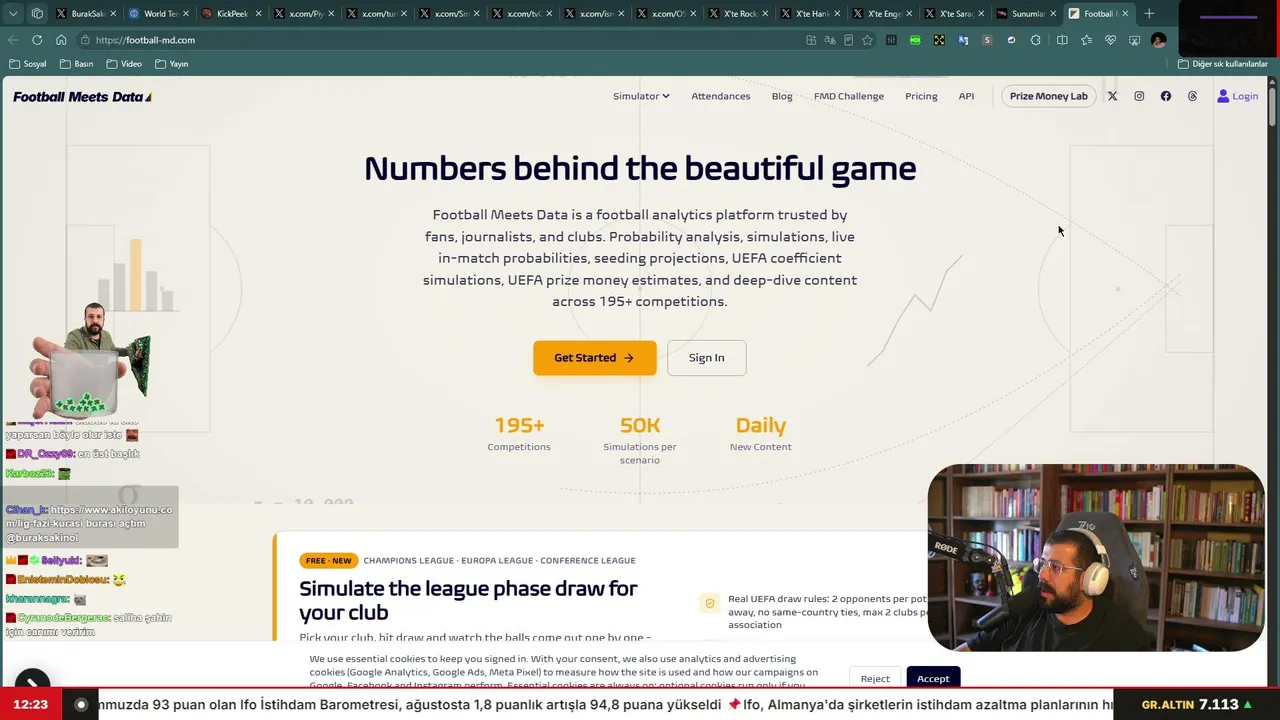Click the Login link in the site header
1280x720 pixels.
(x=1238, y=96)
